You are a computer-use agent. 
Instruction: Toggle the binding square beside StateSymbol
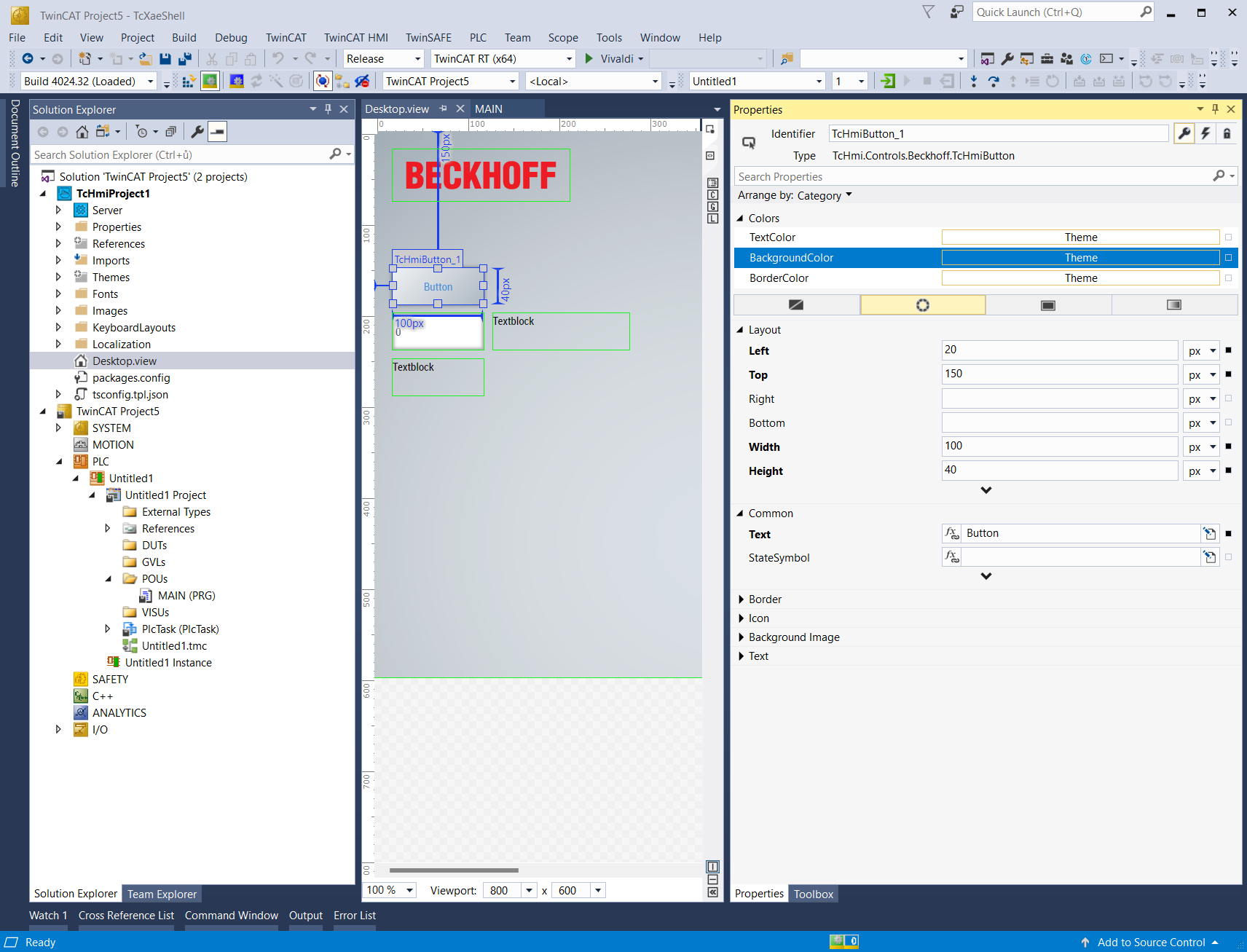click(1228, 557)
